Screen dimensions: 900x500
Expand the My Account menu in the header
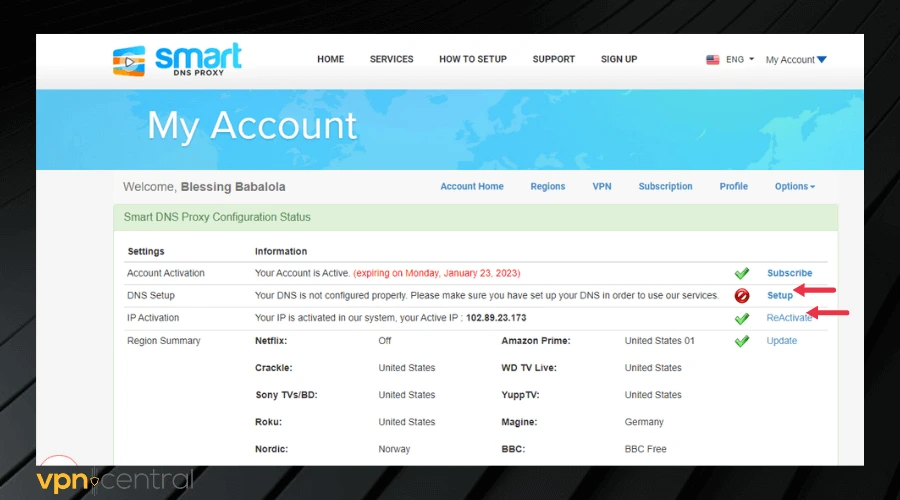796,60
